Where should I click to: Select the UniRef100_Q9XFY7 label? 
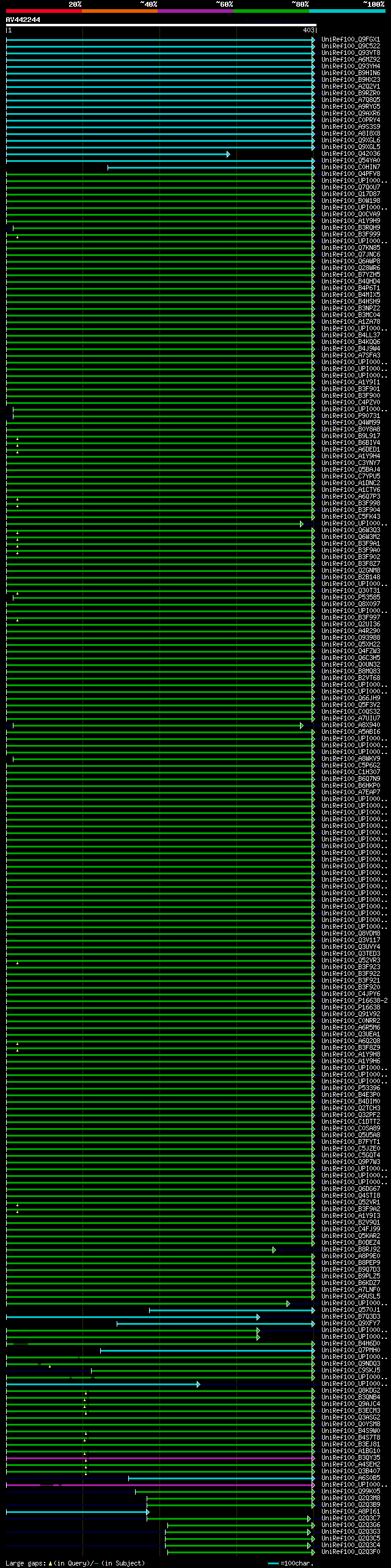(x=351, y=1324)
